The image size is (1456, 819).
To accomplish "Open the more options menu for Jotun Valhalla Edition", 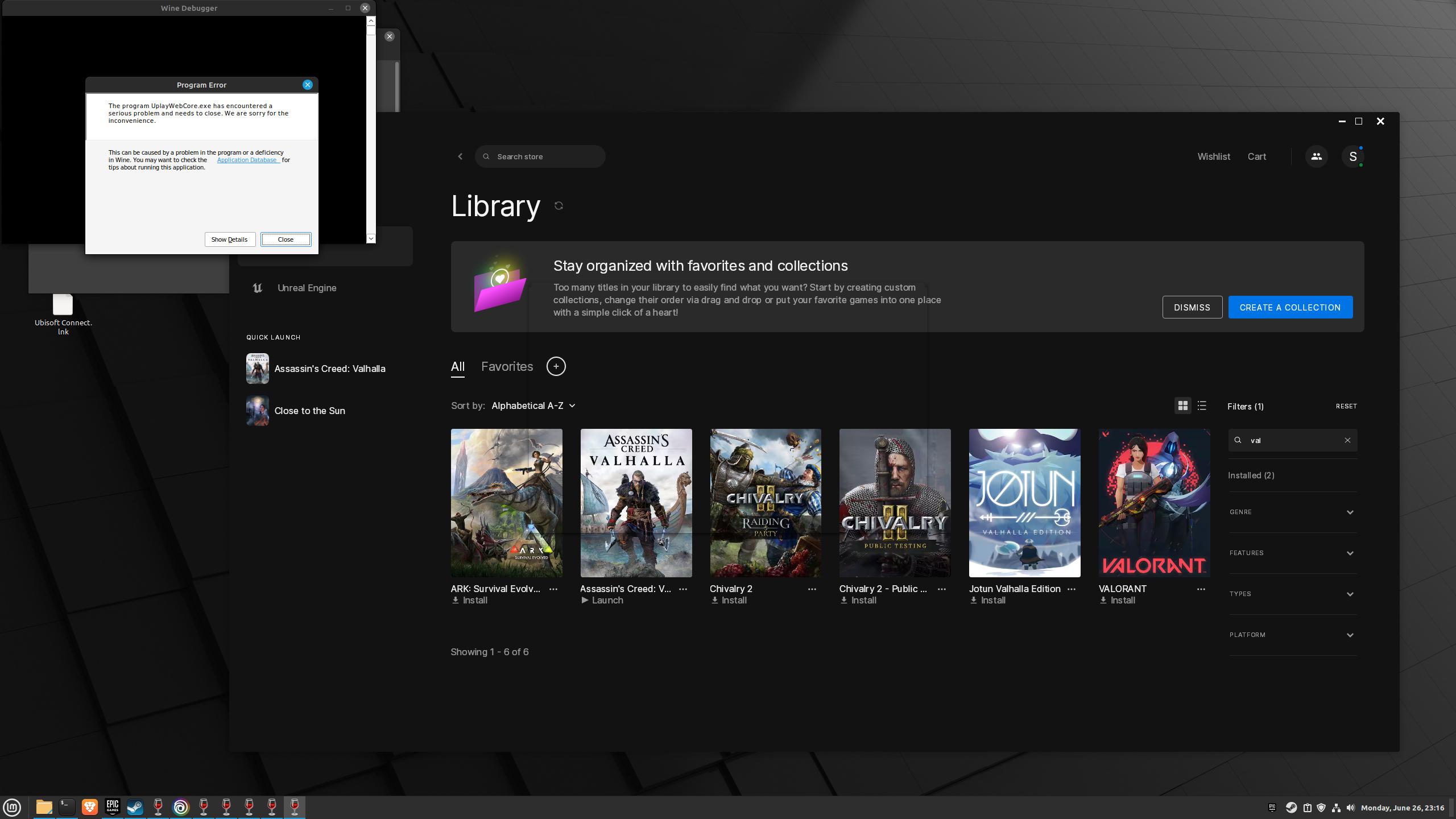I will [1071, 589].
